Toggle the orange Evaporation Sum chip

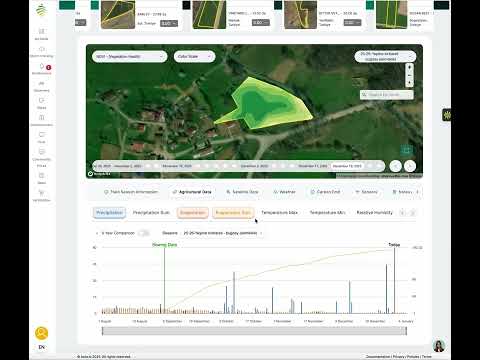coord(233,213)
